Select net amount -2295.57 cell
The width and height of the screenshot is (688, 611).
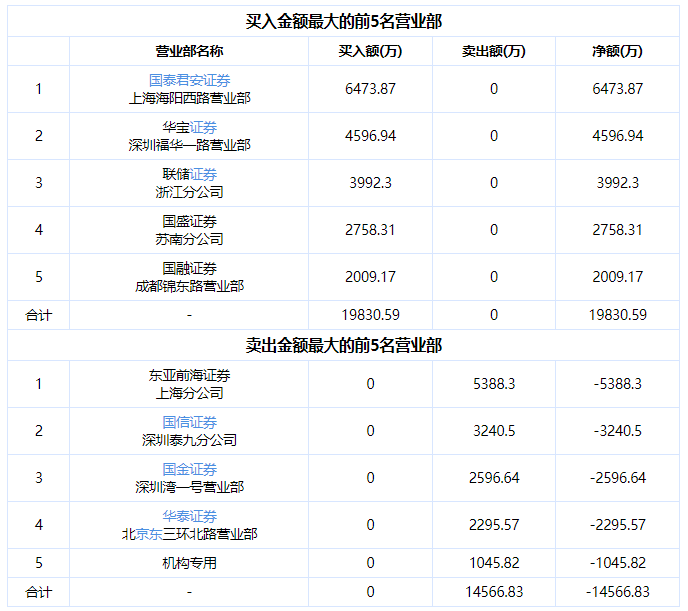617,525
